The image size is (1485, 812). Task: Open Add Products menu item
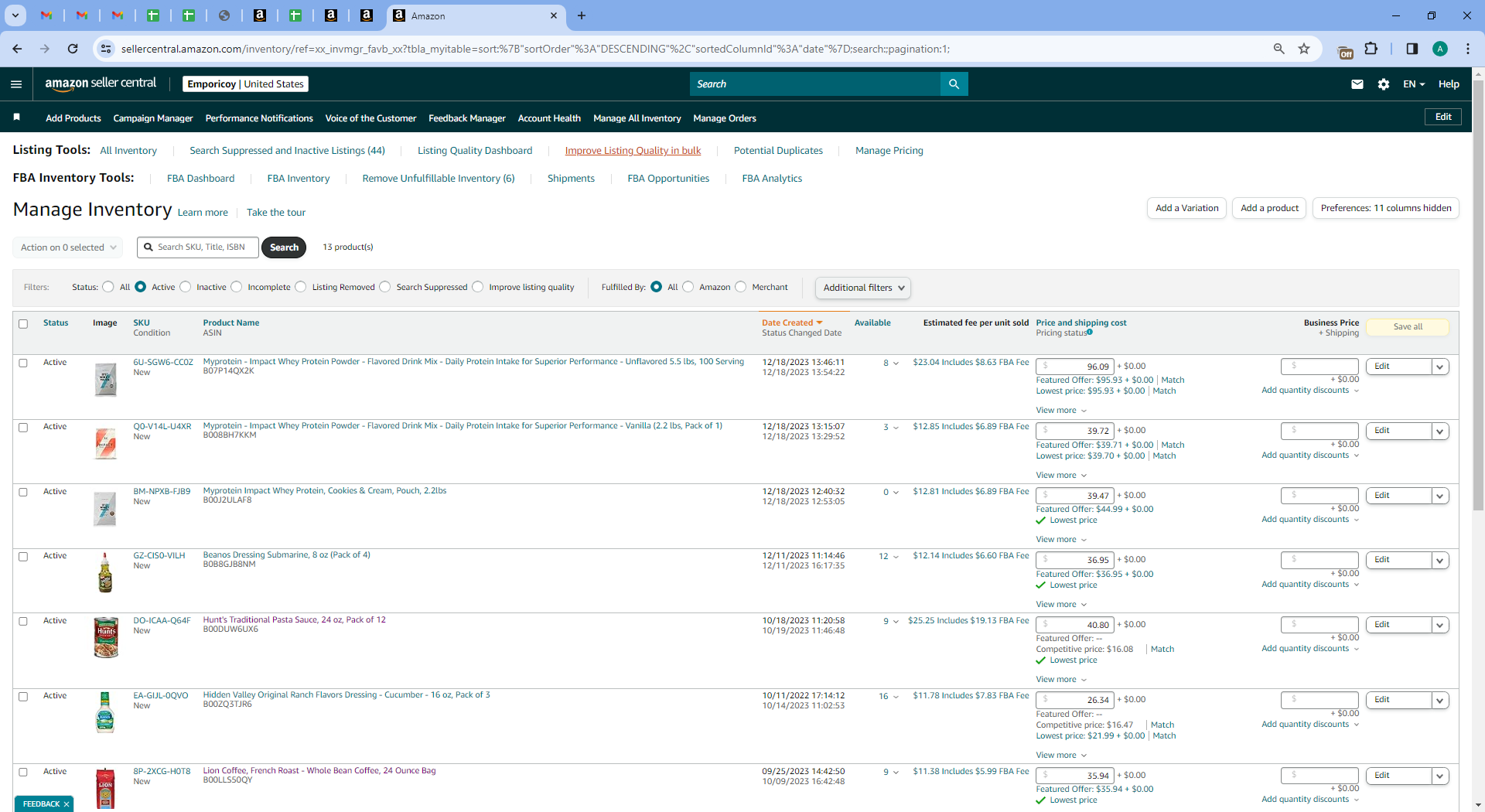pos(73,118)
